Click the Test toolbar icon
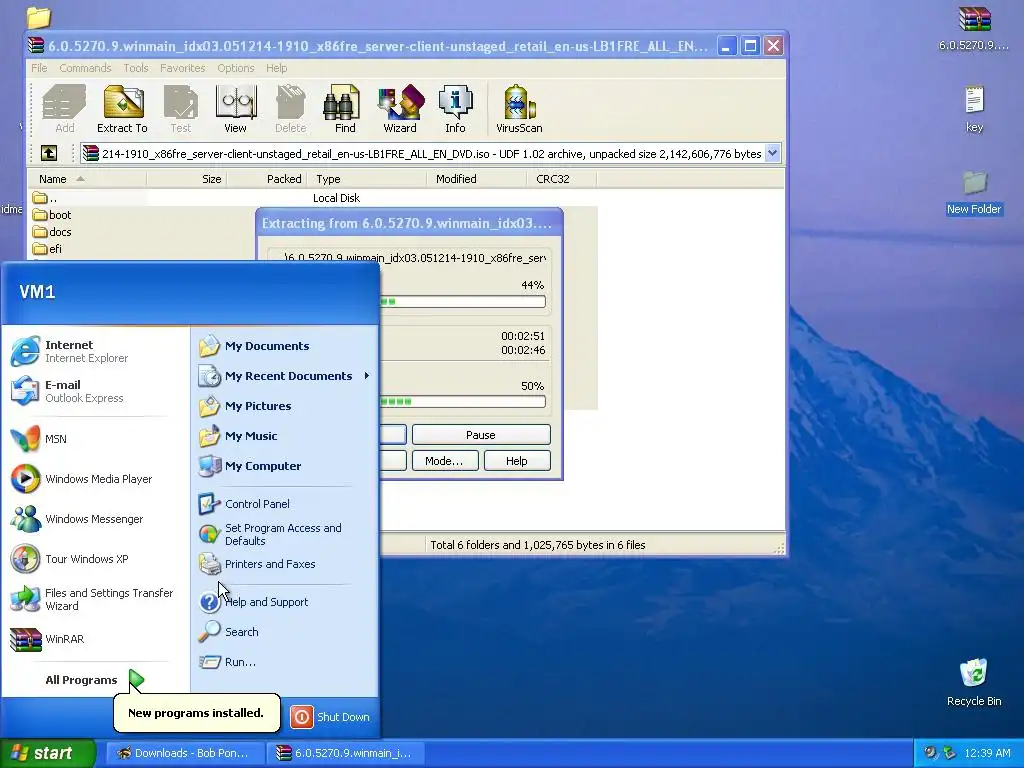Viewport: 1024px width, 768px height. [x=180, y=109]
